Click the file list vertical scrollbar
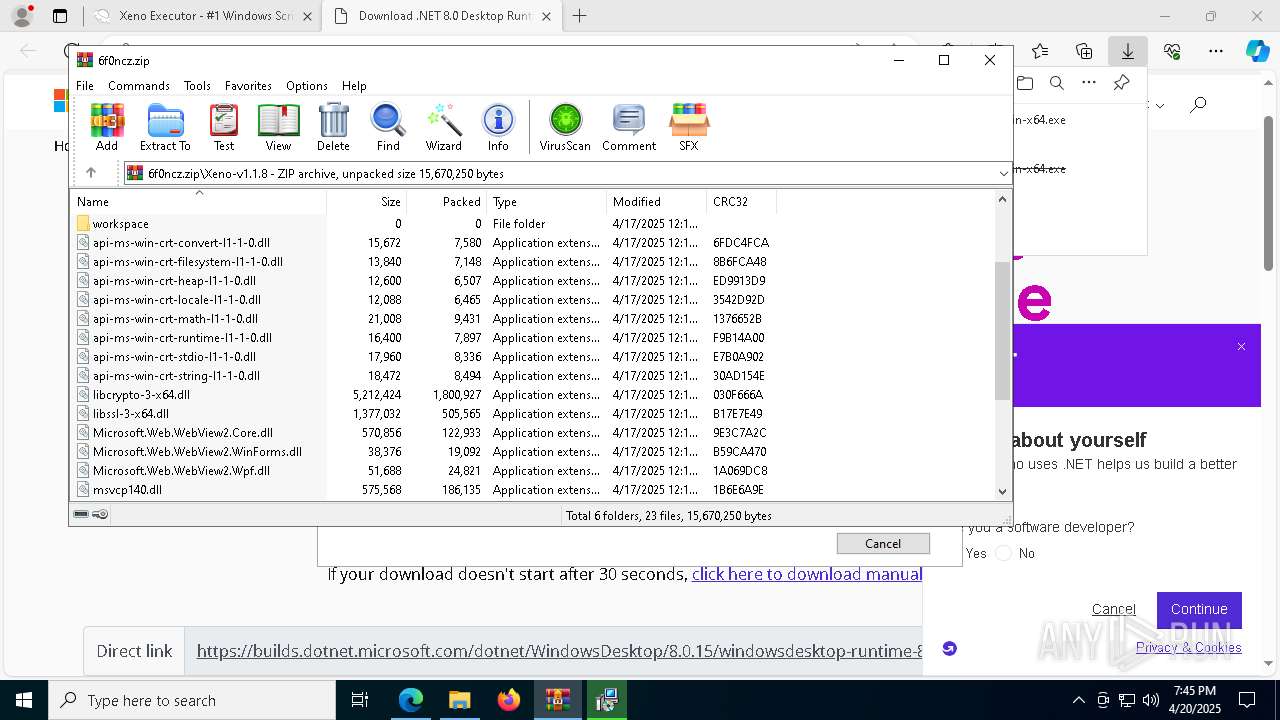Viewport: 1280px width, 720px height. [x=1002, y=330]
